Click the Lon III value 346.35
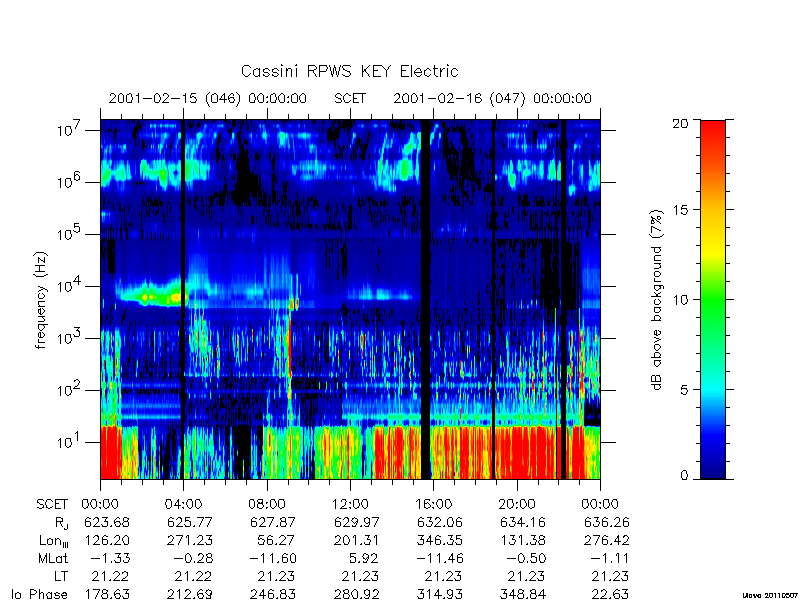The image size is (800, 600). pyautogui.click(x=439, y=540)
